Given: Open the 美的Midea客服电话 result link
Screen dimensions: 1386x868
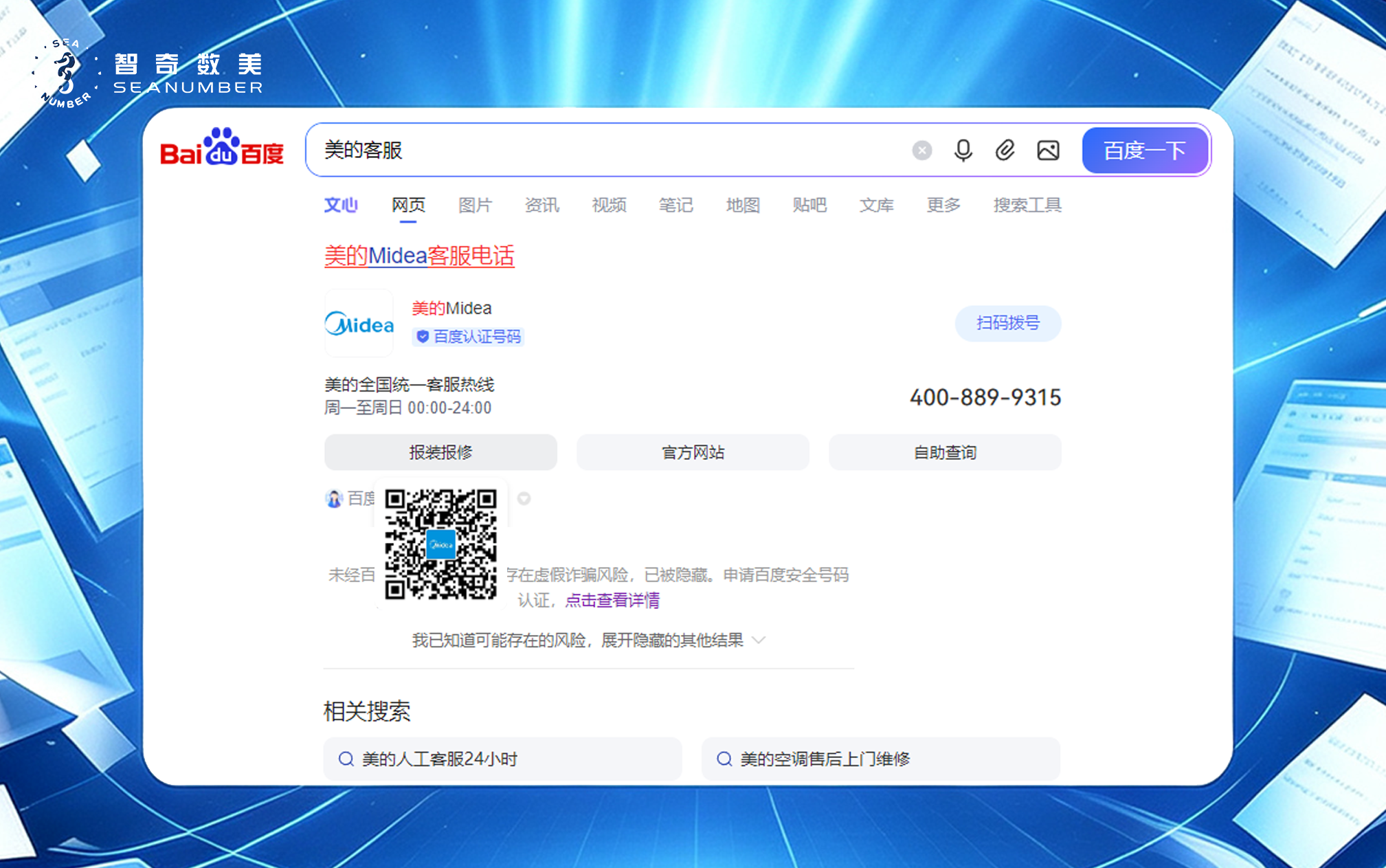Looking at the screenshot, I should click(x=419, y=256).
